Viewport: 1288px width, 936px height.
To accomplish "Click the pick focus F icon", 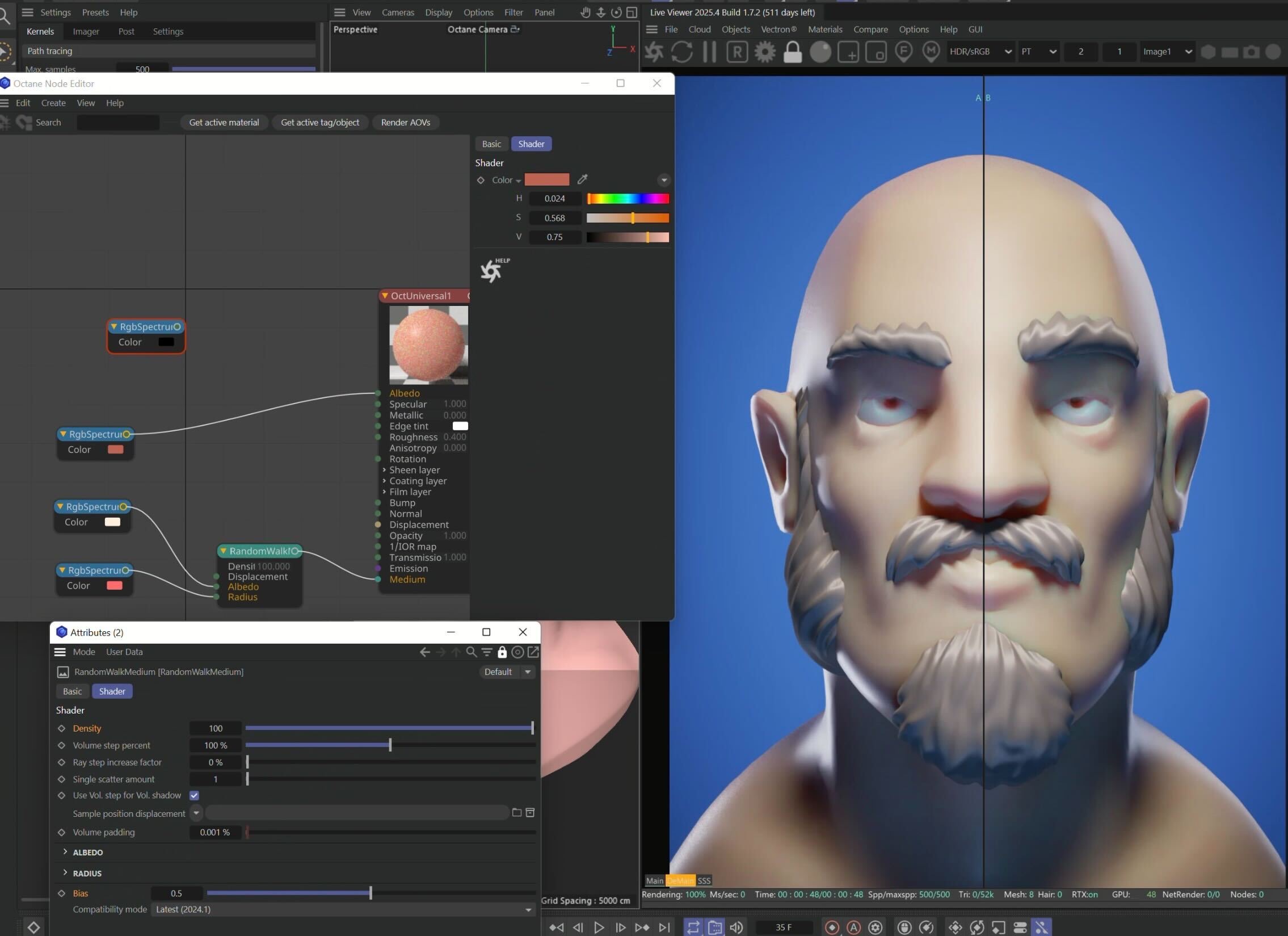I will (903, 52).
